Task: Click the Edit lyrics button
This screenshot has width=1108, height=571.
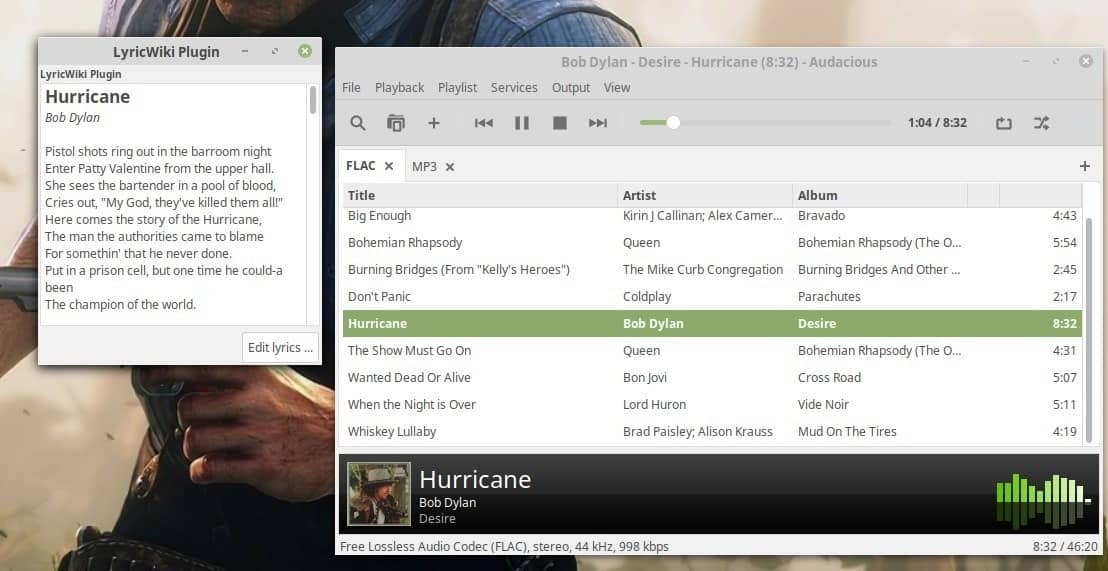Action: tap(280, 348)
